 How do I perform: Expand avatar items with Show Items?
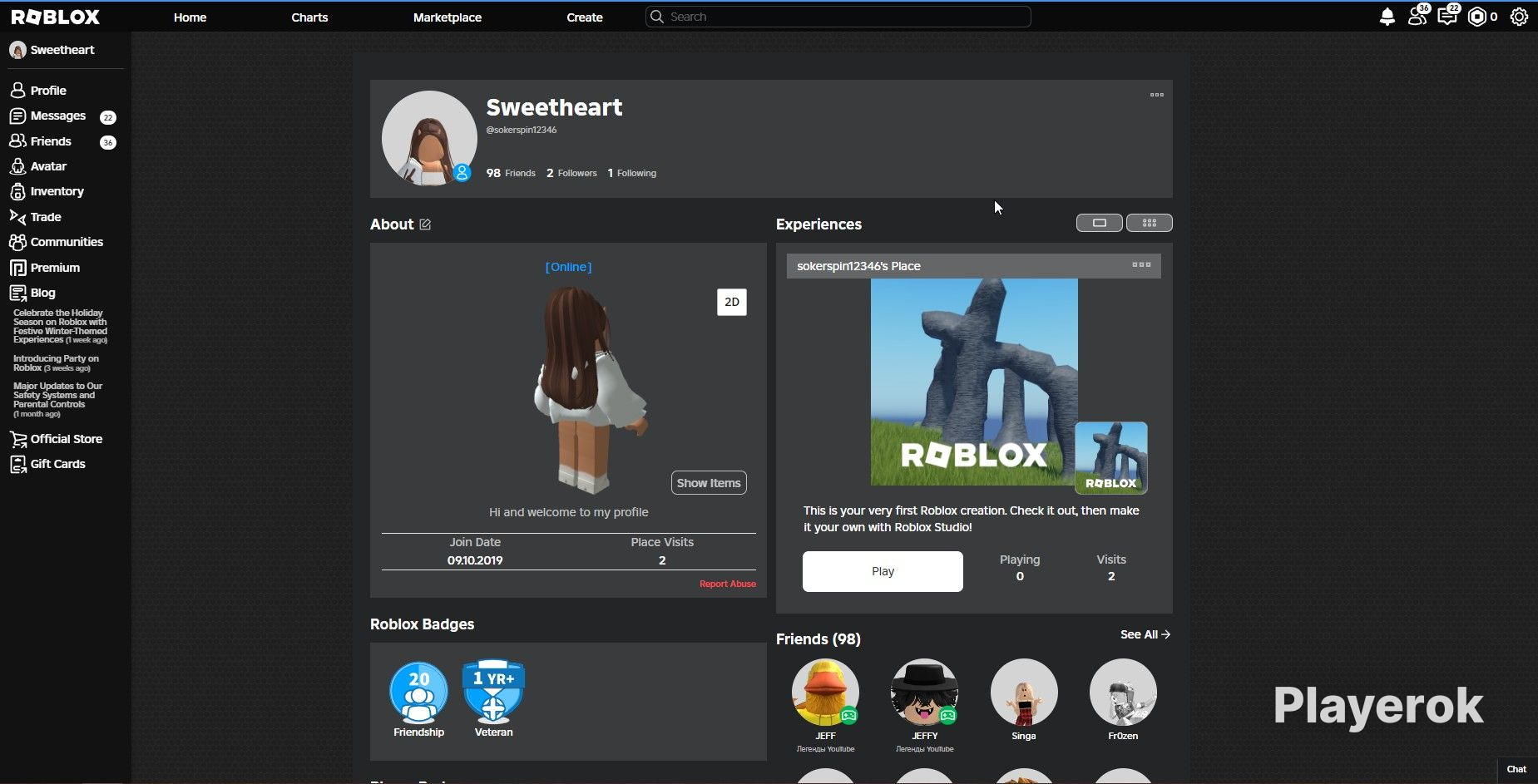click(x=709, y=483)
